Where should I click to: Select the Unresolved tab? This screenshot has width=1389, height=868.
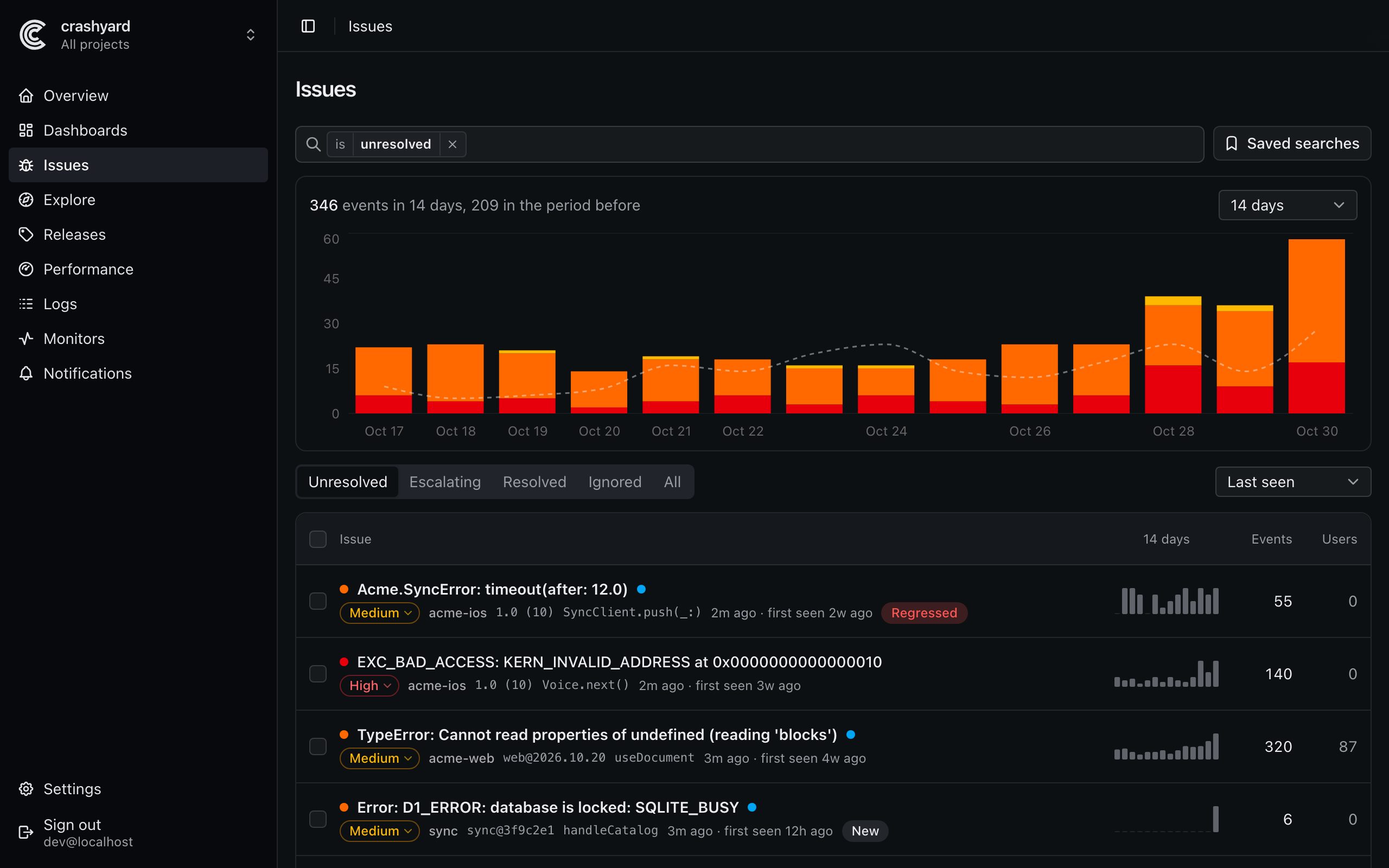tap(348, 482)
